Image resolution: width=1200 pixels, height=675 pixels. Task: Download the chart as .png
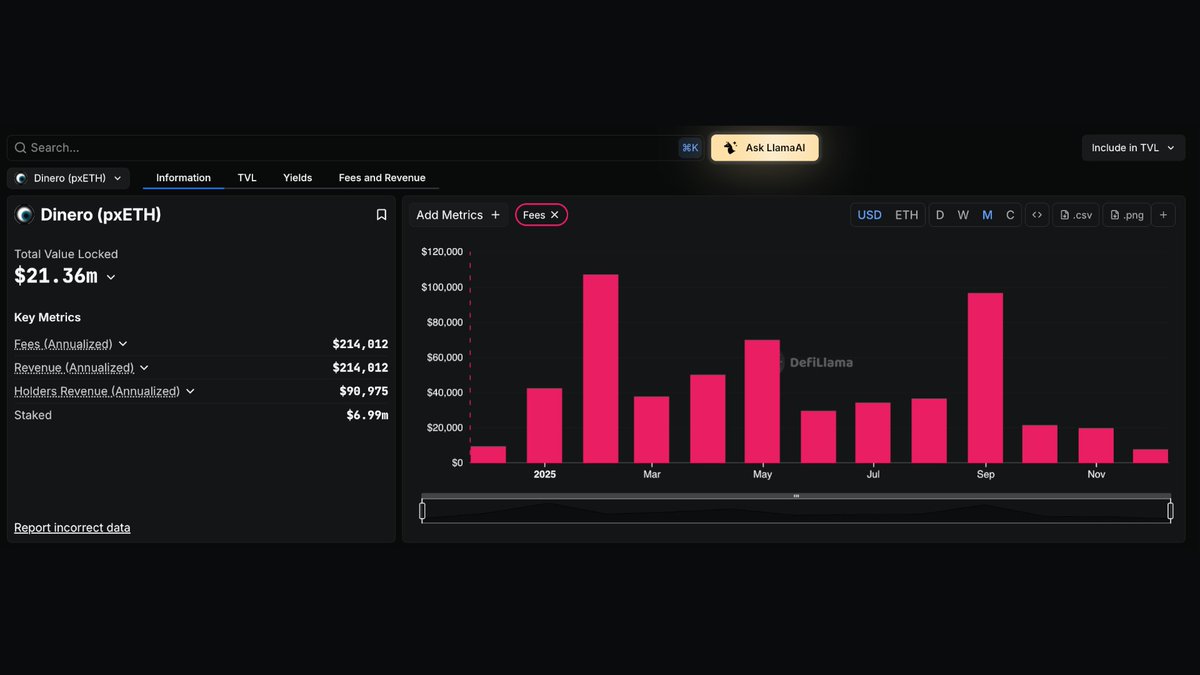(x=1127, y=215)
